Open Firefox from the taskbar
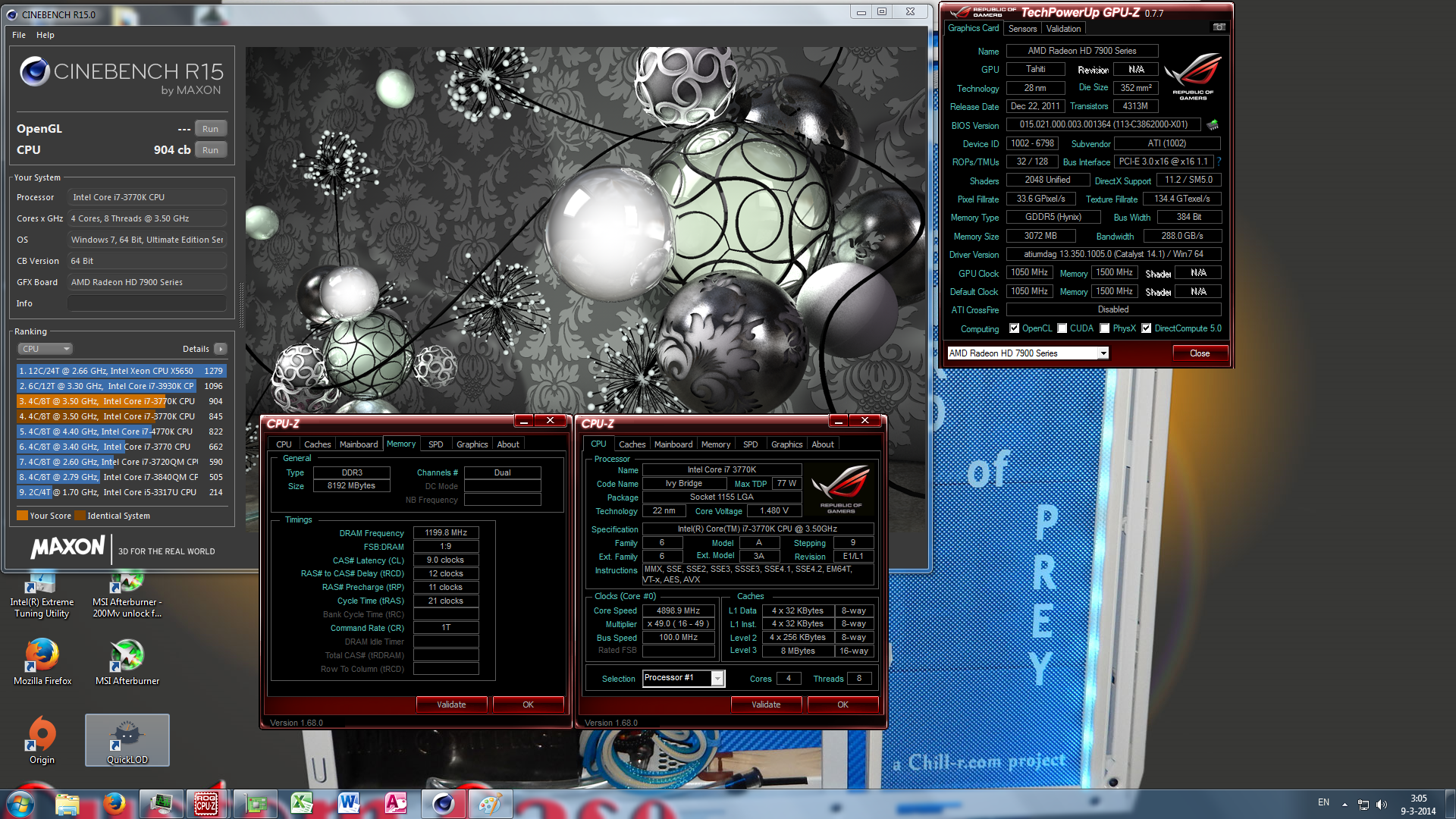 (x=115, y=804)
